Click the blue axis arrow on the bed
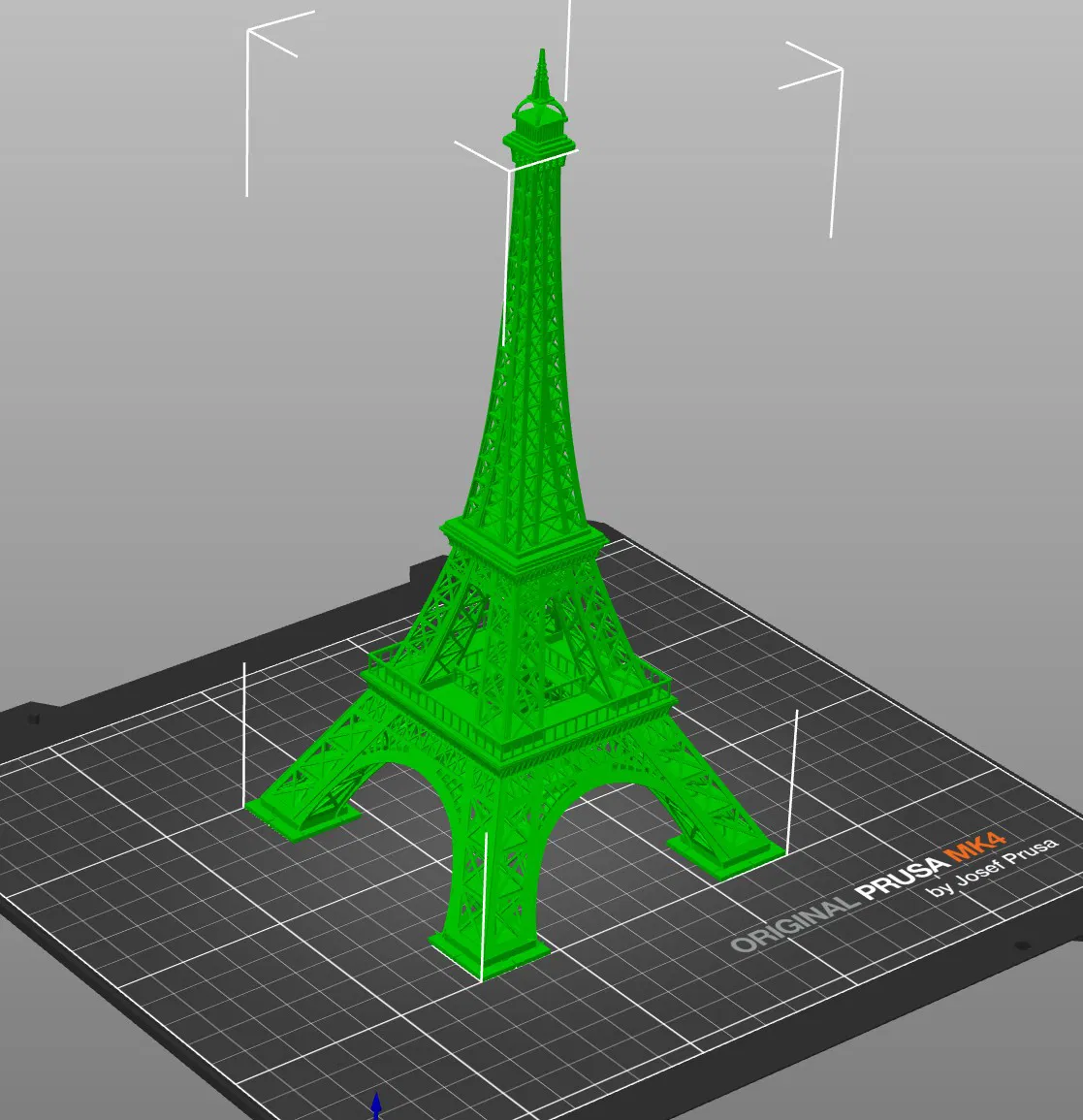This screenshot has height=1120, width=1083. click(376, 1105)
